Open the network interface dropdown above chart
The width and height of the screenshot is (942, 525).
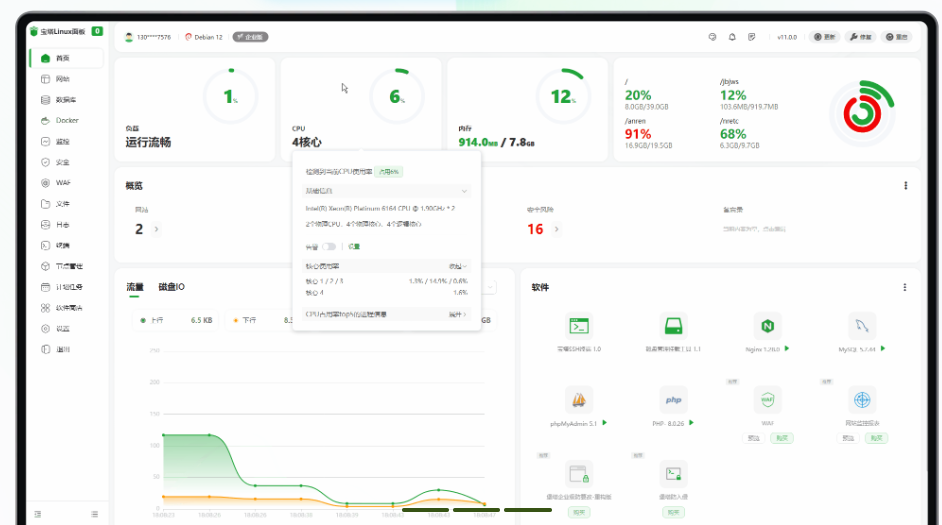(x=488, y=287)
